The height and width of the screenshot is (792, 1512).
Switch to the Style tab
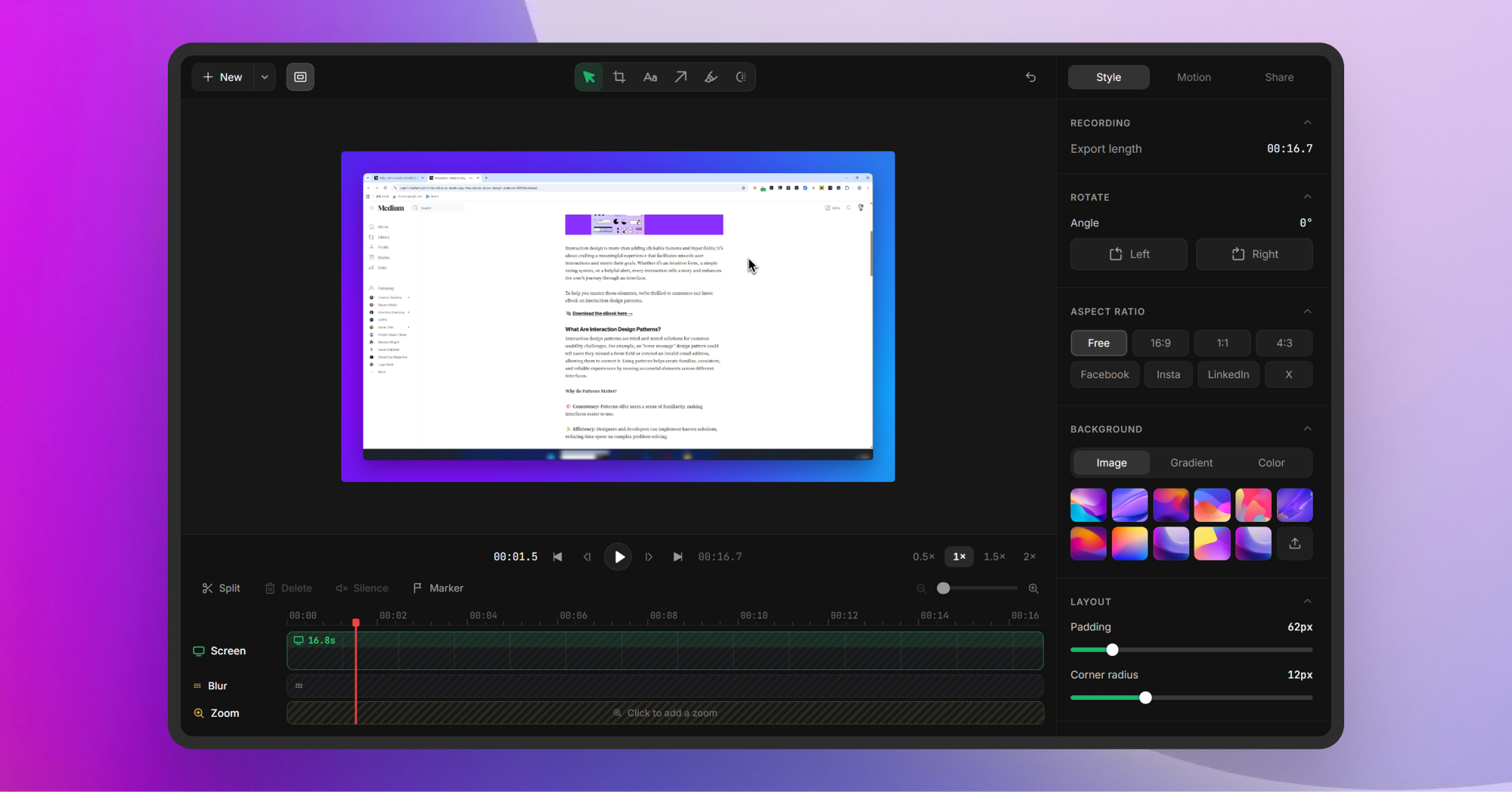tap(1109, 77)
